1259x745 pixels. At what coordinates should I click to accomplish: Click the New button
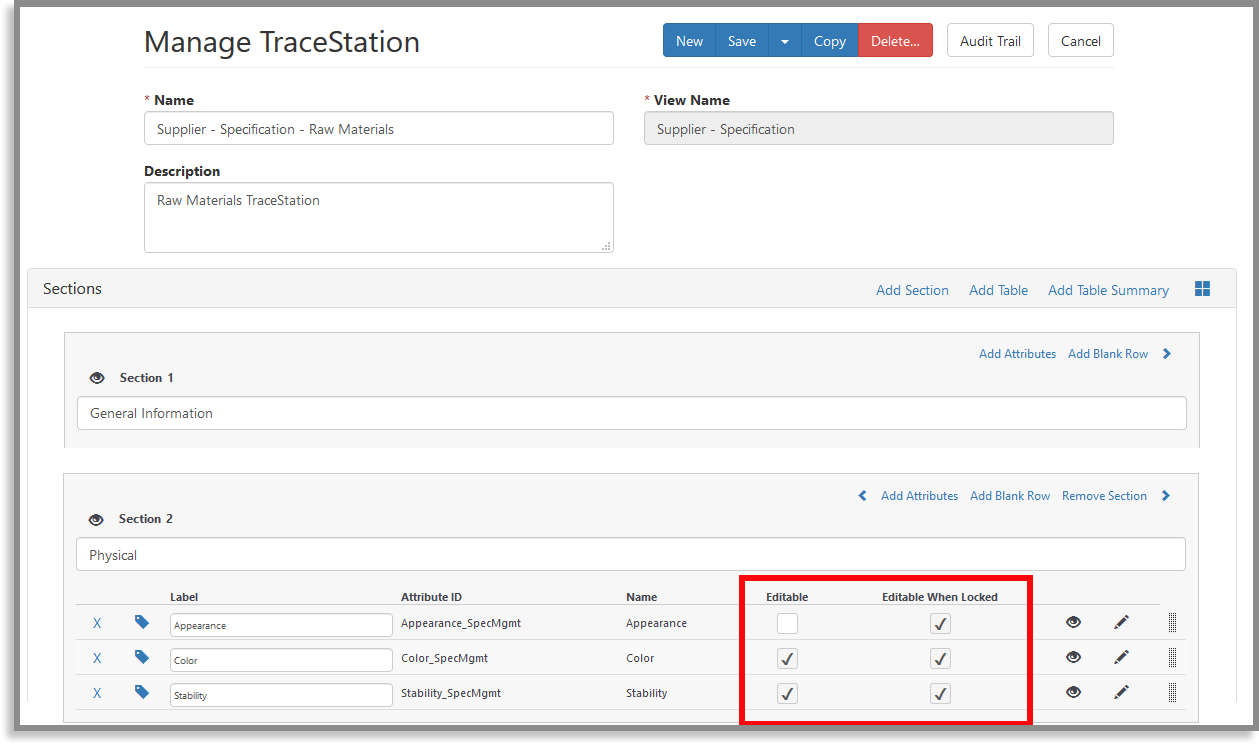pos(689,41)
